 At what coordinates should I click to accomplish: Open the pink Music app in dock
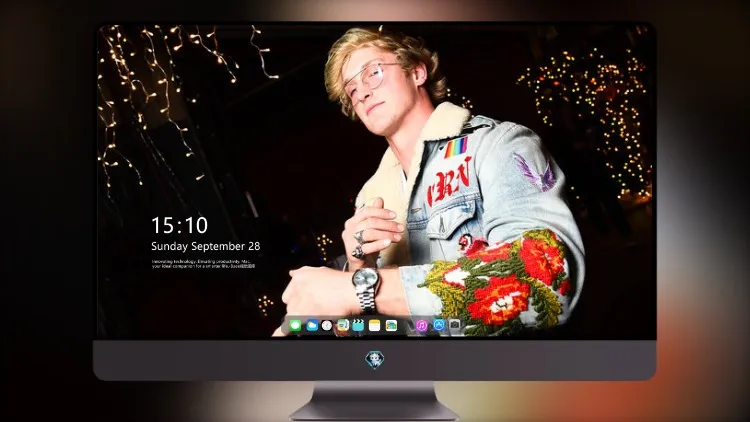click(422, 326)
